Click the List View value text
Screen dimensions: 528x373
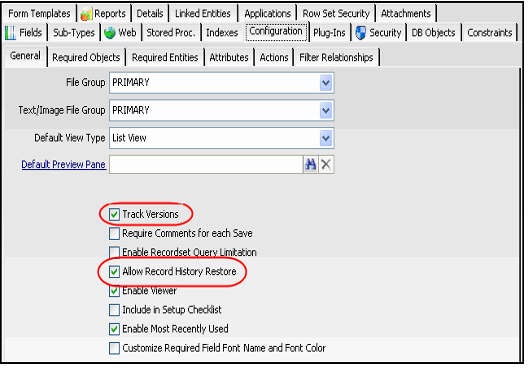click(129, 138)
